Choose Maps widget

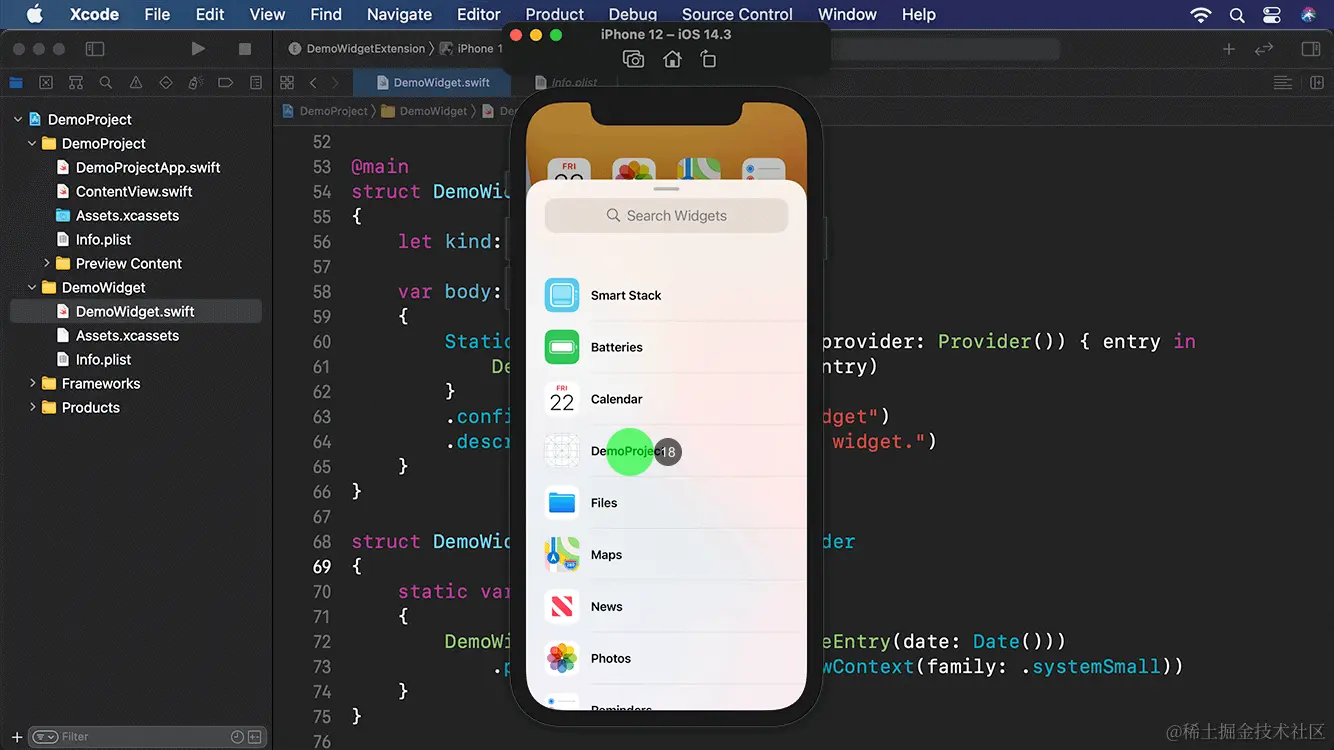coord(666,555)
